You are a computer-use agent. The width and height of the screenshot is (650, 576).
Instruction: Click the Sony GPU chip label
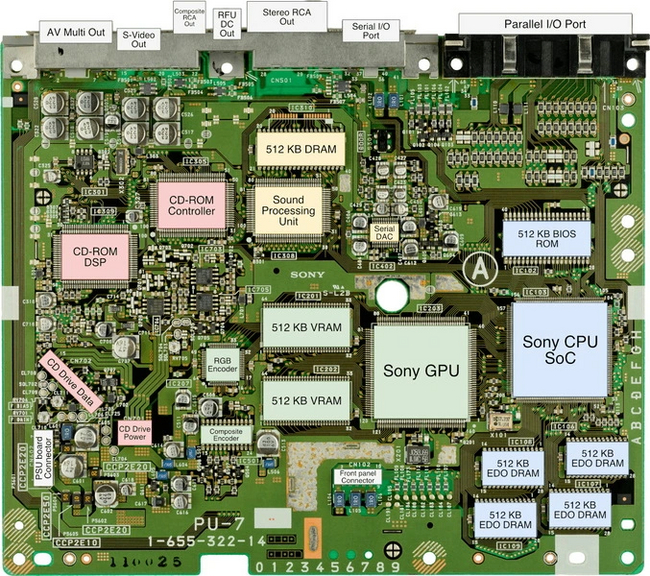click(x=421, y=370)
